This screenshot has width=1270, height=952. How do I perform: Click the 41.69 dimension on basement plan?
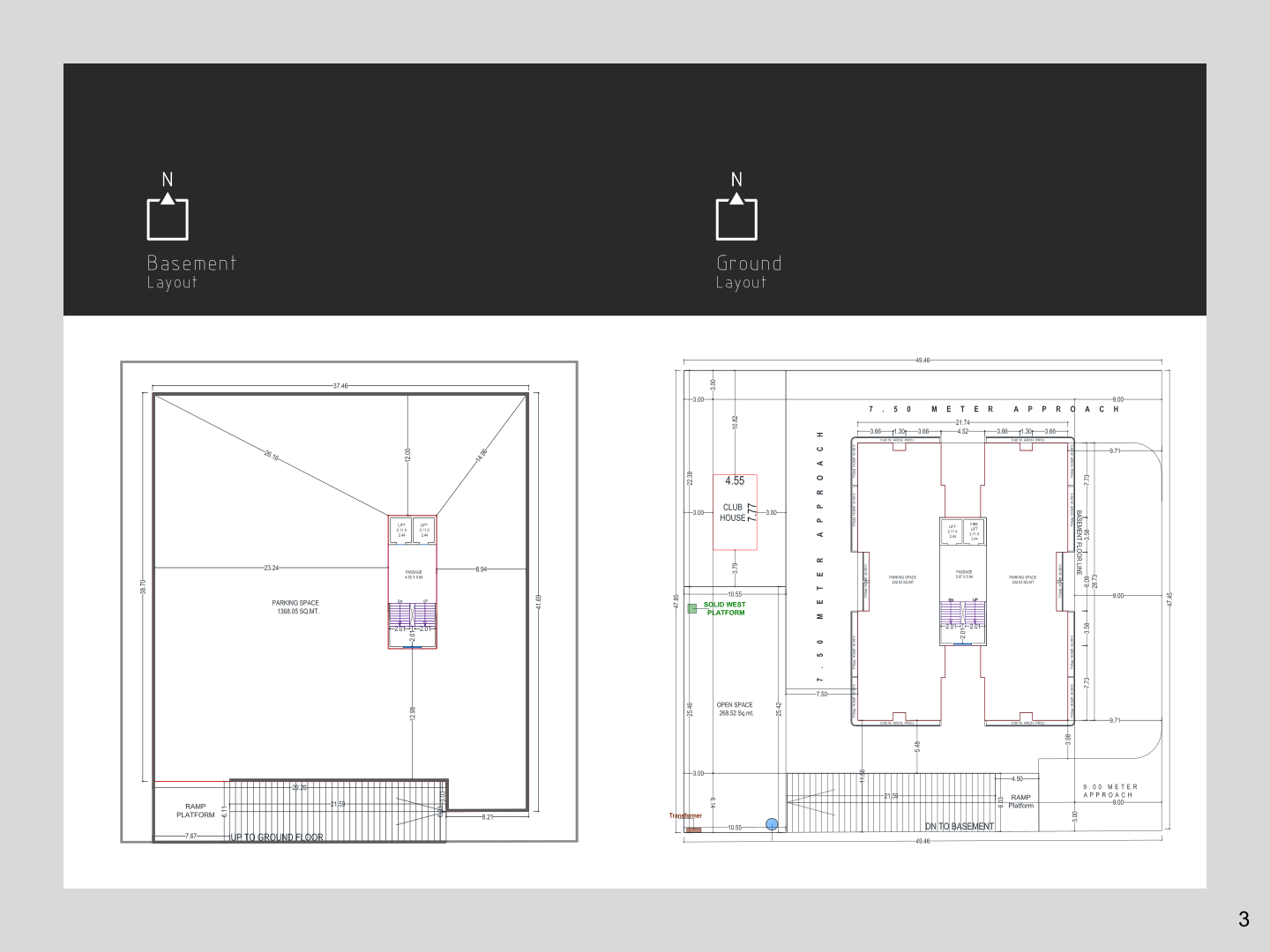pyautogui.click(x=538, y=604)
